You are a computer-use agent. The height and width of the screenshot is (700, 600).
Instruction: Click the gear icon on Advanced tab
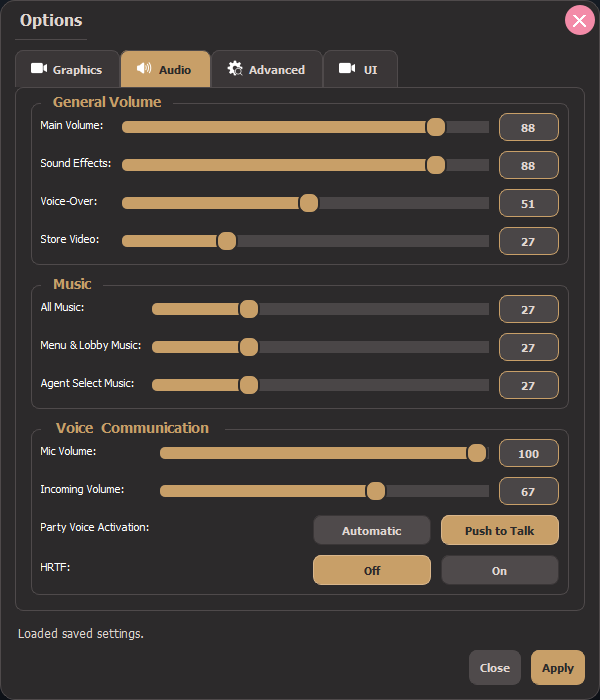235,68
